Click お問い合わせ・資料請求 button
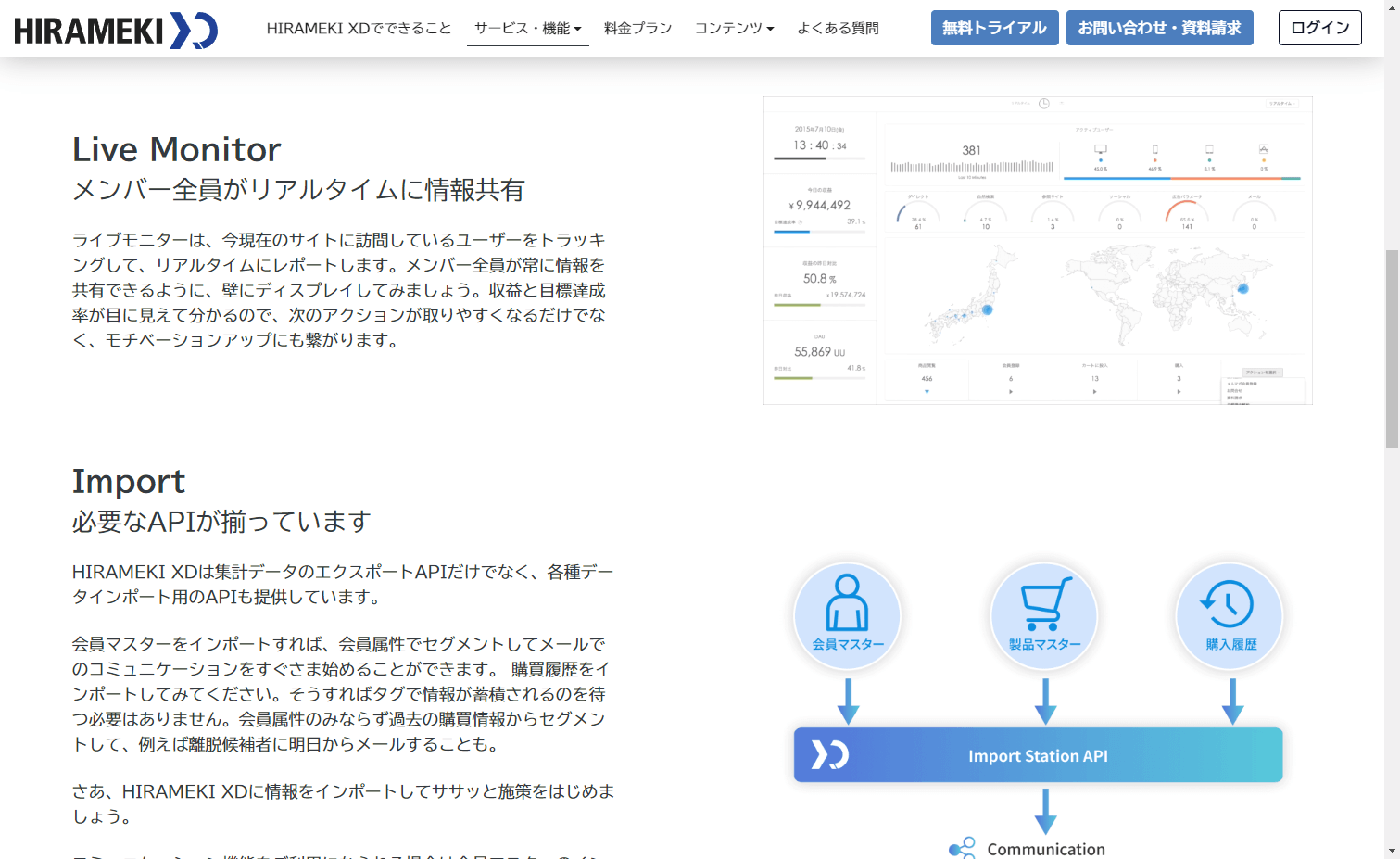Screen dimensions: 1400x859 [1160, 28]
